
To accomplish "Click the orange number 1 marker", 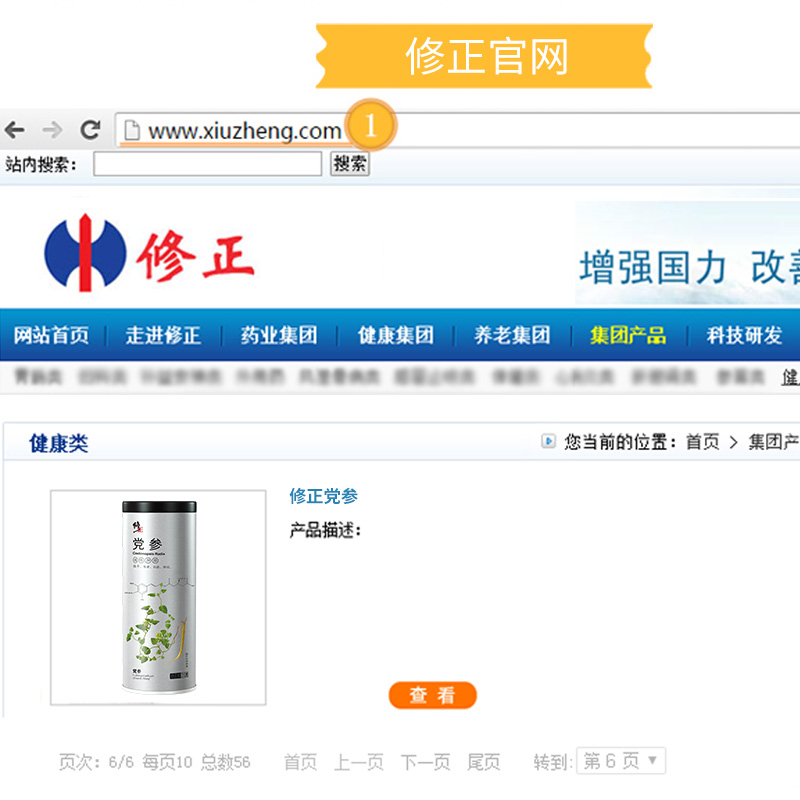I will coord(371,125).
